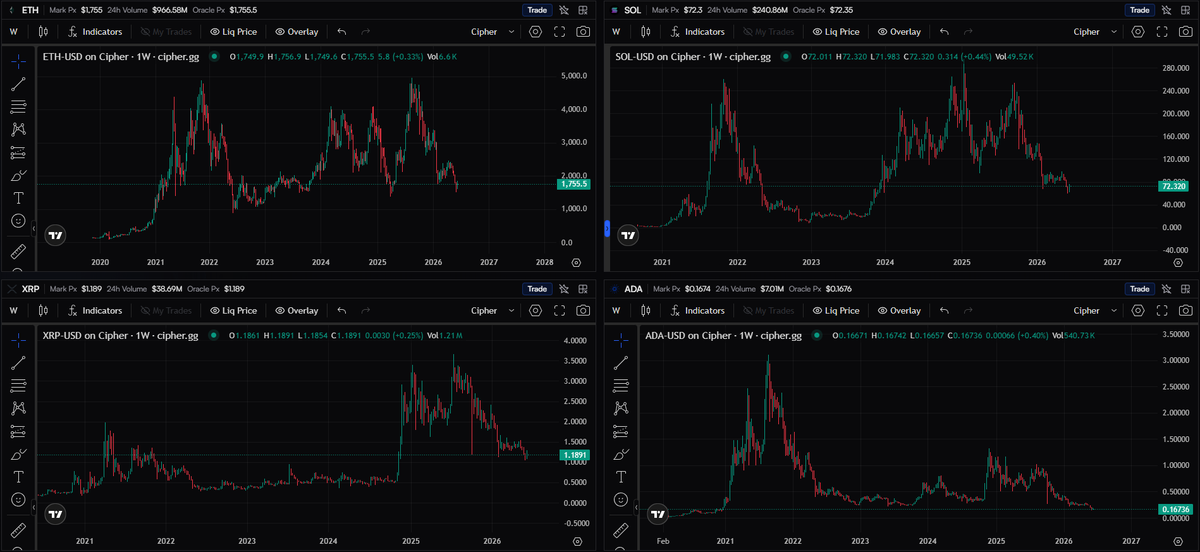Click the XRP-USD on Cipher chart title
The width and height of the screenshot is (1200, 552).
click(122, 336)
